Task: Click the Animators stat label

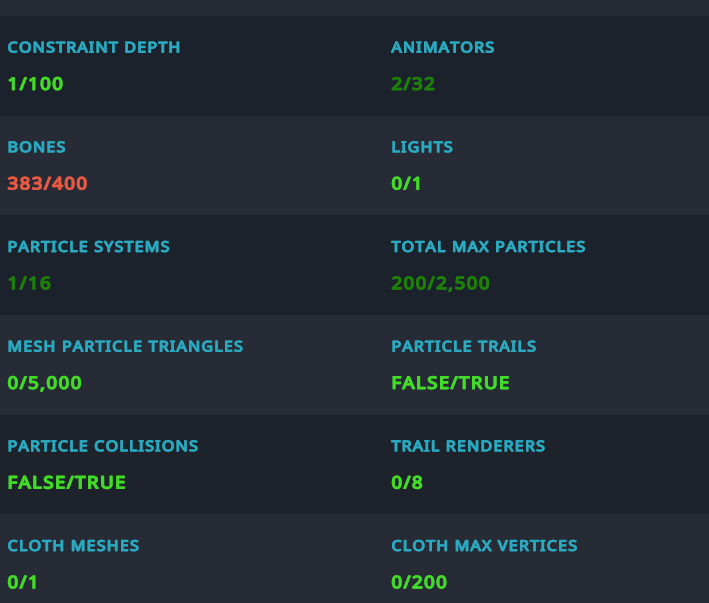Action: 442,47
